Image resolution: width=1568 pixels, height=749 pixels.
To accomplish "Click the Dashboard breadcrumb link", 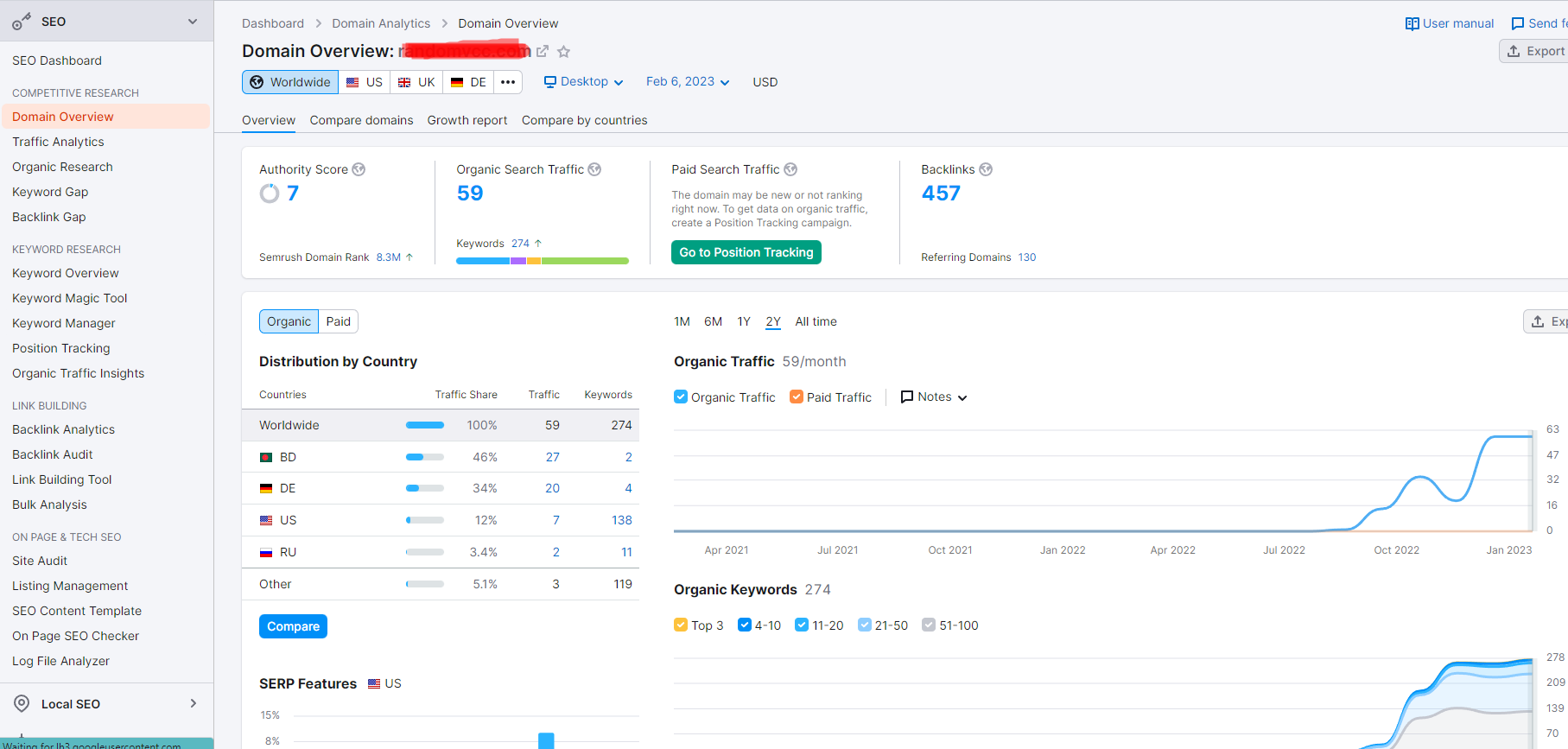I will 273,23.
